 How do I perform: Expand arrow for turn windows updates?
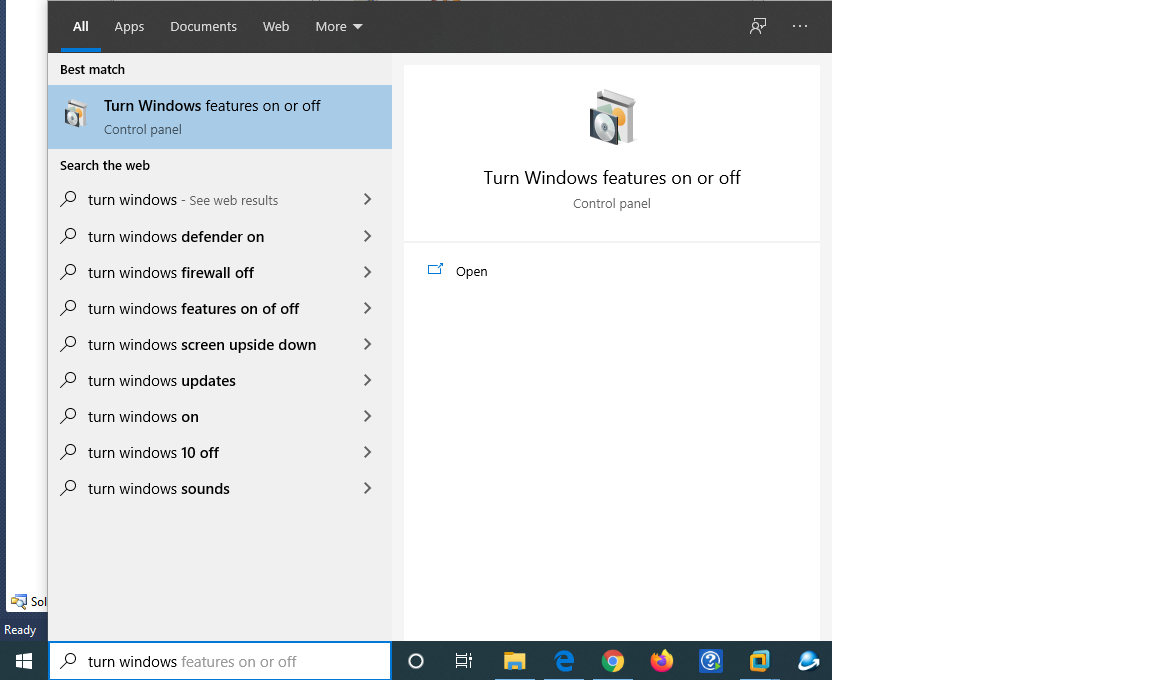(367, 380)
